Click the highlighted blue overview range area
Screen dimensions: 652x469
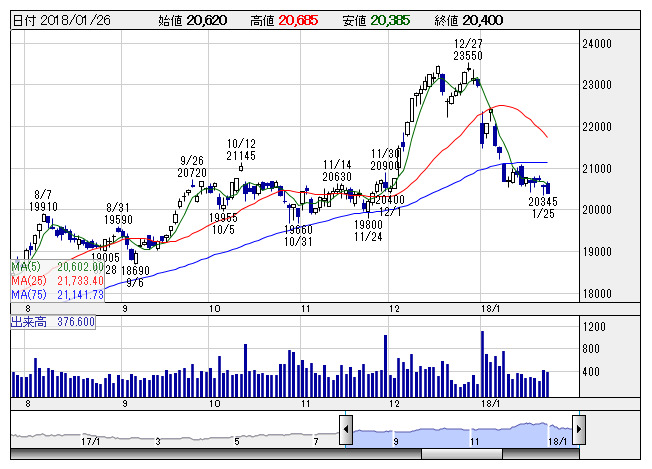pos(462,436)
